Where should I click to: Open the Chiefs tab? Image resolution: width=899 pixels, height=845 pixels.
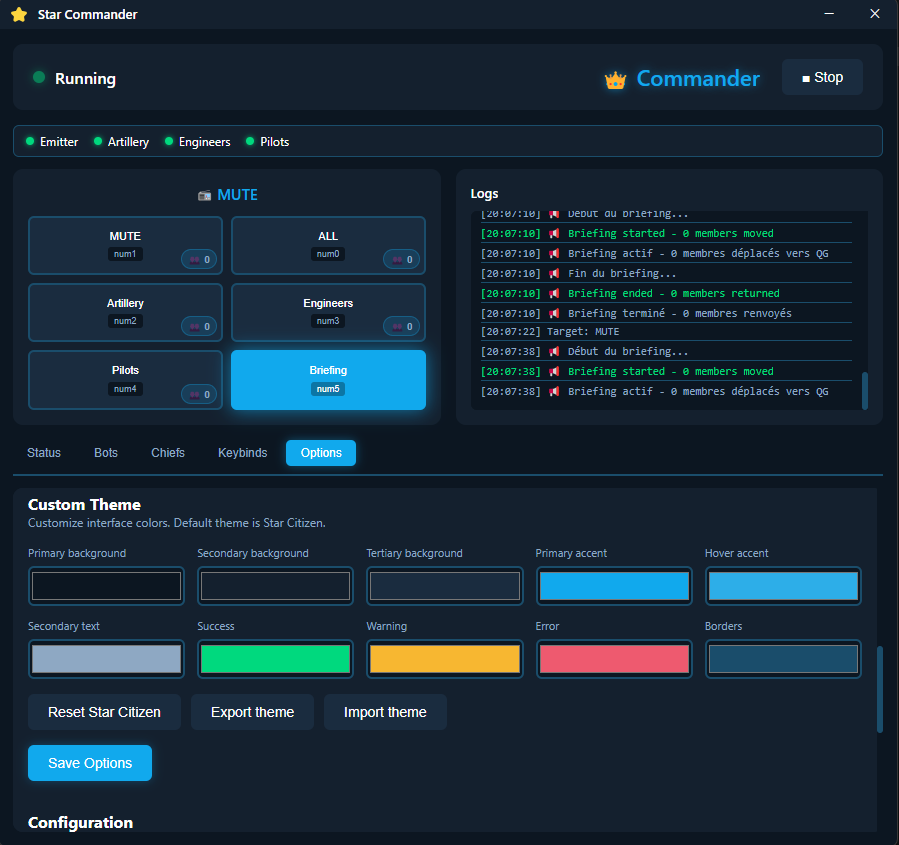tap(168, 453)
